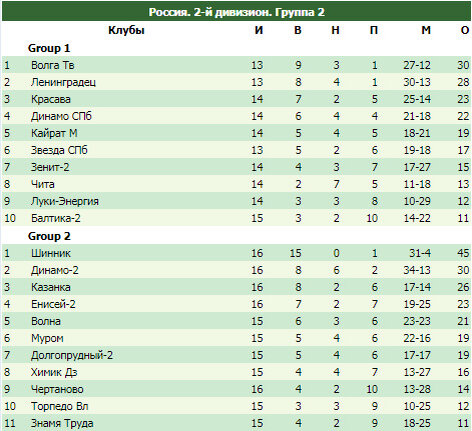The width and height of the screenshot is (472, 431).
Task: Click the Group 2 section heading
Action: click(x=49, y=236)
